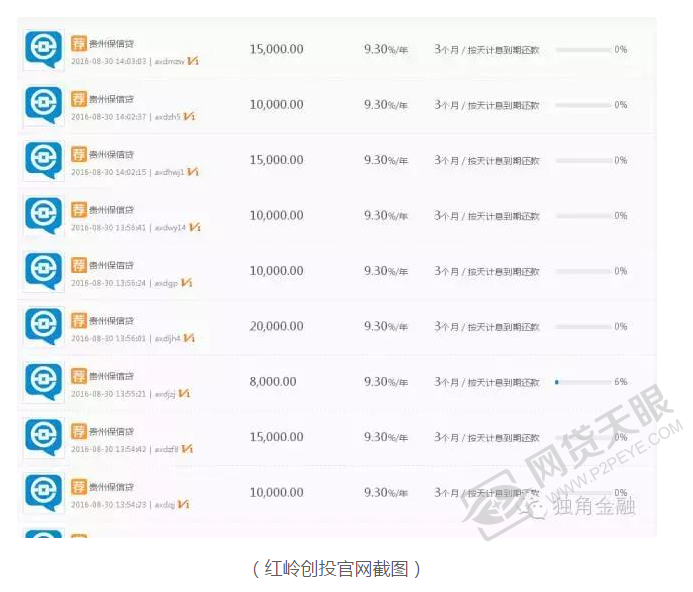Click the V1 level badge beside axdgp

(x=187, y=283)
